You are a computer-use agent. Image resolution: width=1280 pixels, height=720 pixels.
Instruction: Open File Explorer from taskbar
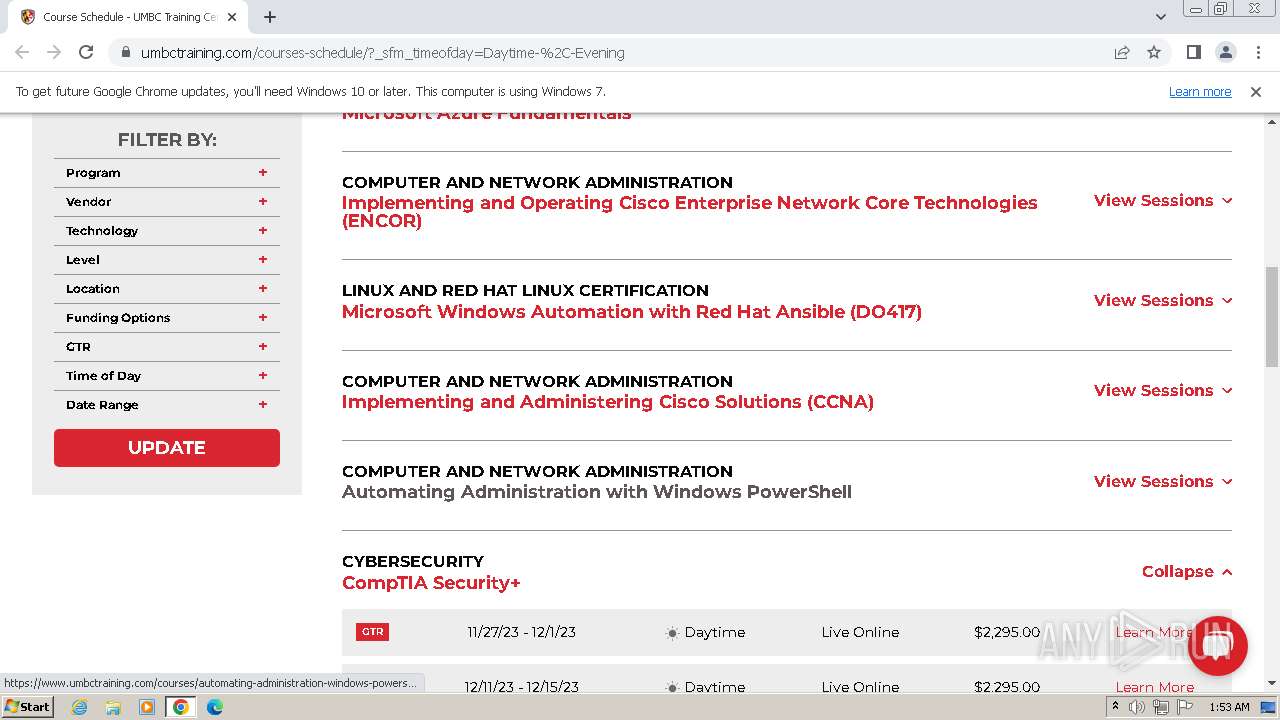113,707
